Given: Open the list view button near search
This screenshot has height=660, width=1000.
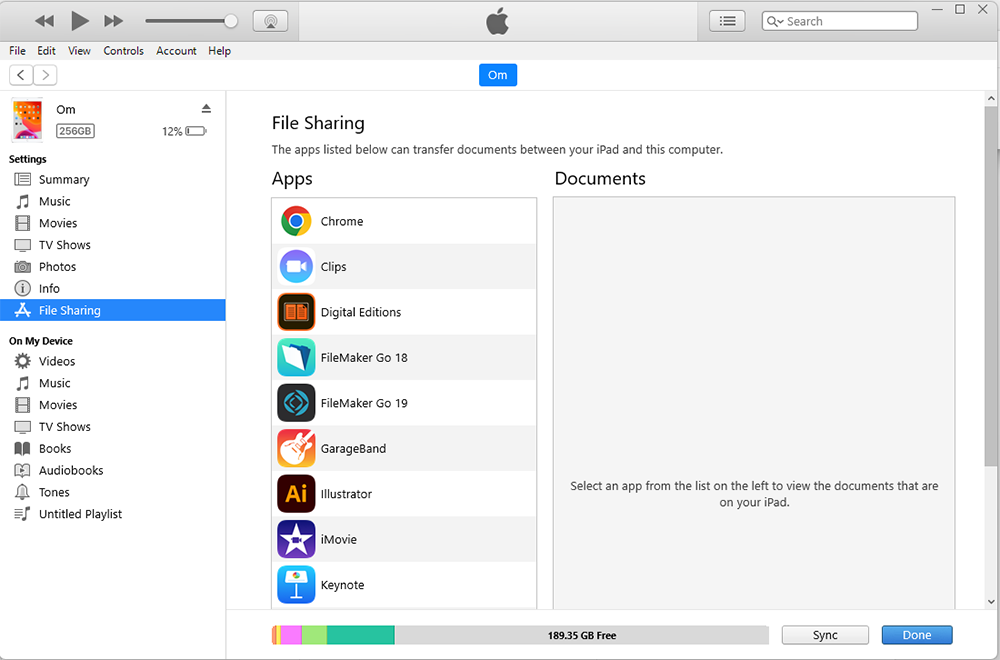Looking at the screenshot, I should coord(727,21).
